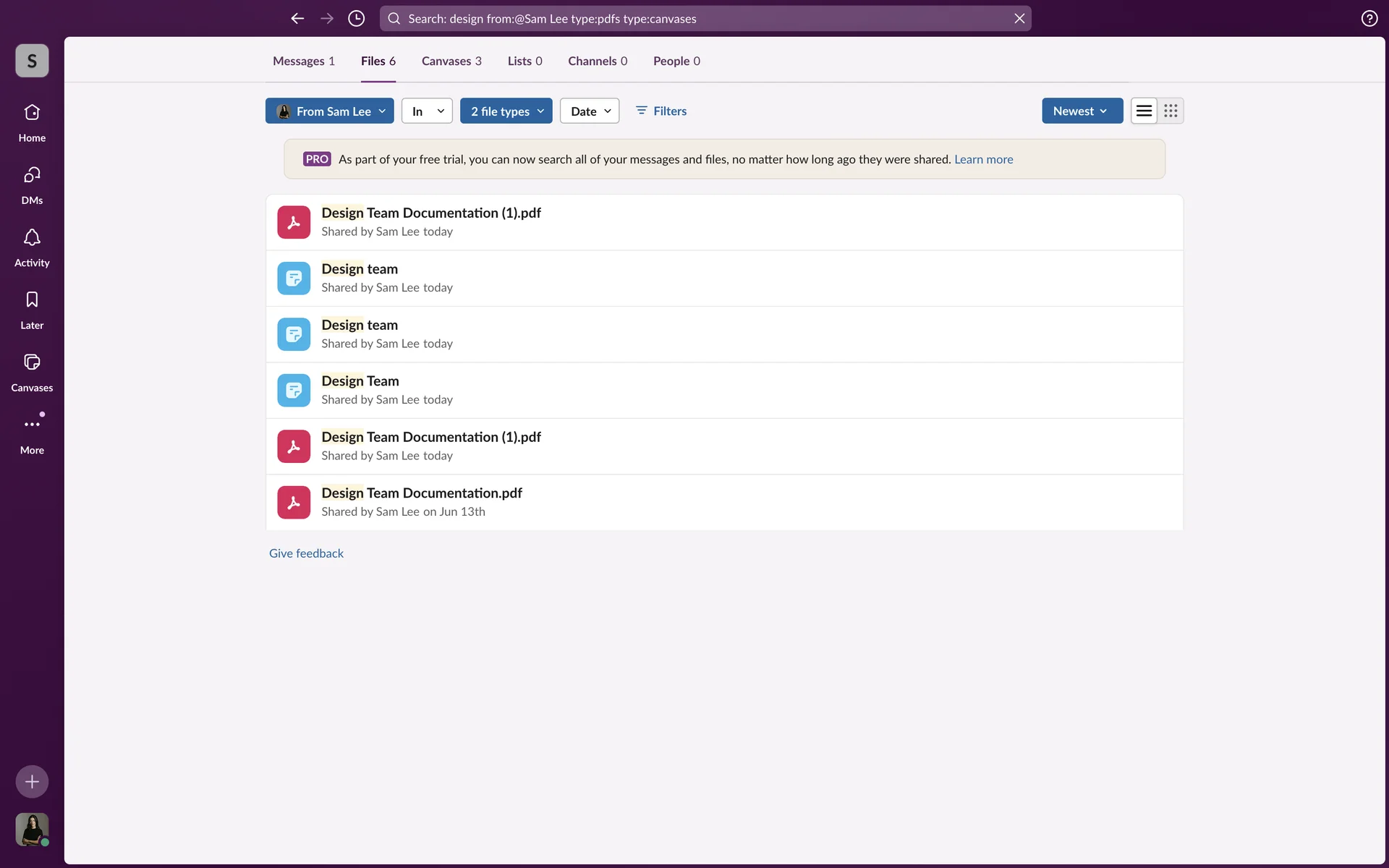Click the More ellipsis icon
The image size is (1389, 868).
click(x=32, y=425)
